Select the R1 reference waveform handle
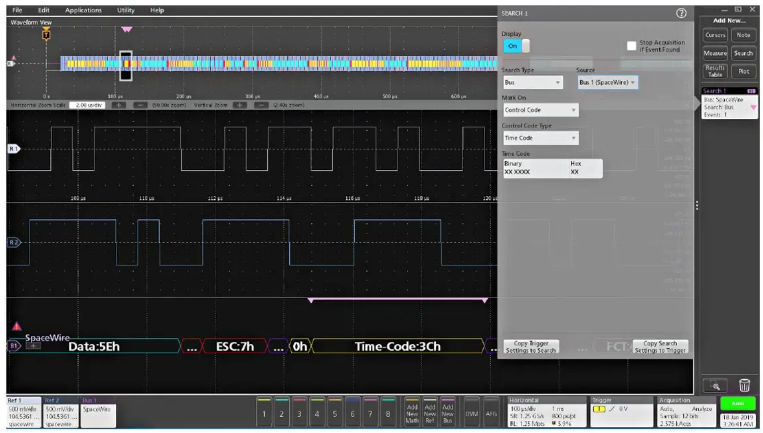763x433 pixels. [14, 149]
